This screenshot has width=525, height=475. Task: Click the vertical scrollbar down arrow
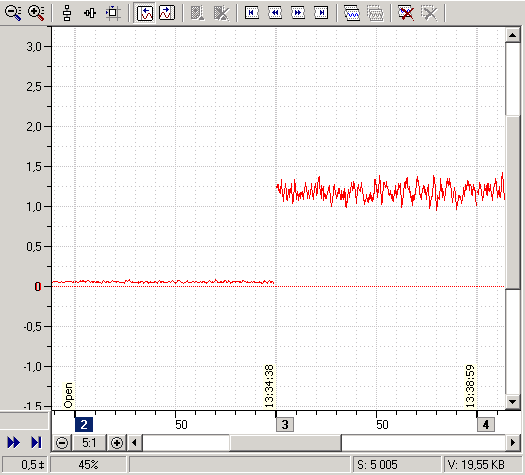click(513, 402)
